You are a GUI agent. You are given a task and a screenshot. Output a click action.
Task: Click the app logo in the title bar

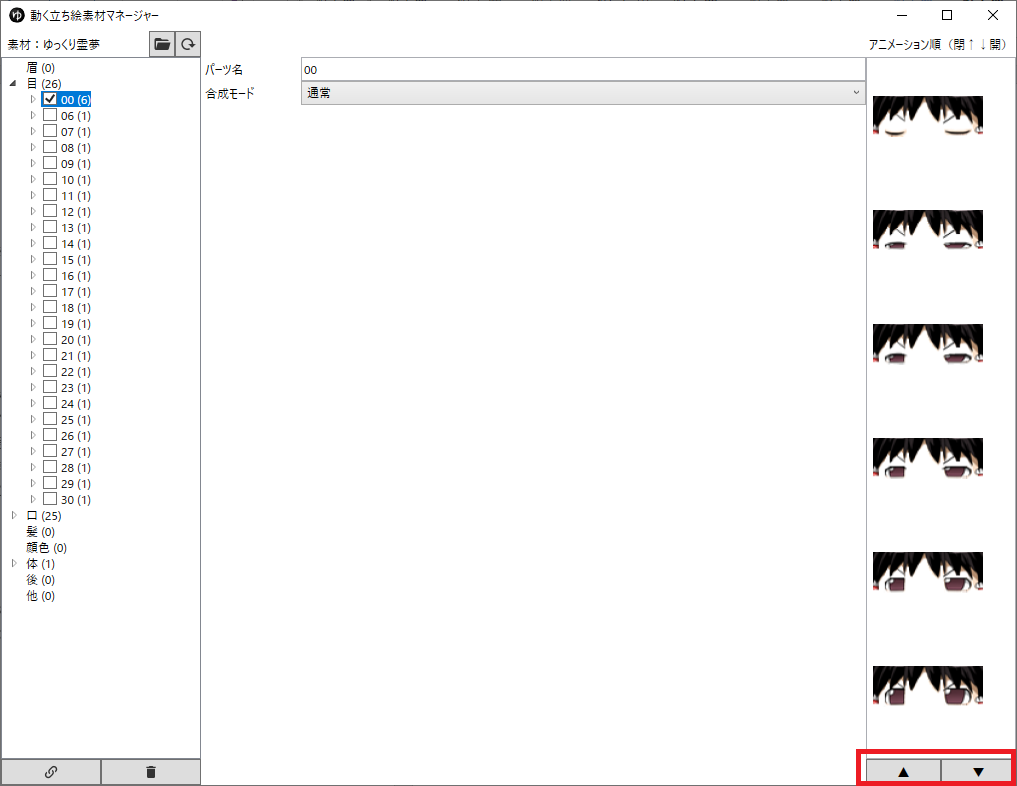17,15
